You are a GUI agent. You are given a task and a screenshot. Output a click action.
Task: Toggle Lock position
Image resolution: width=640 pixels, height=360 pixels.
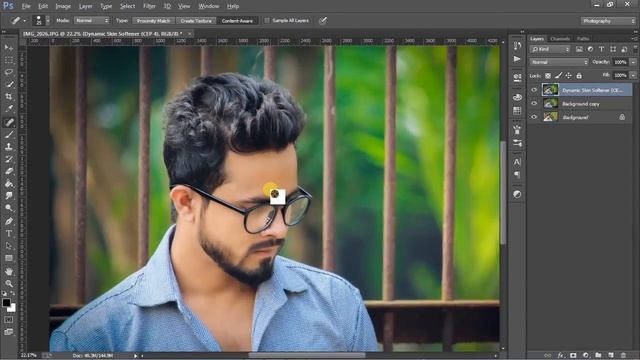point(569,76)
